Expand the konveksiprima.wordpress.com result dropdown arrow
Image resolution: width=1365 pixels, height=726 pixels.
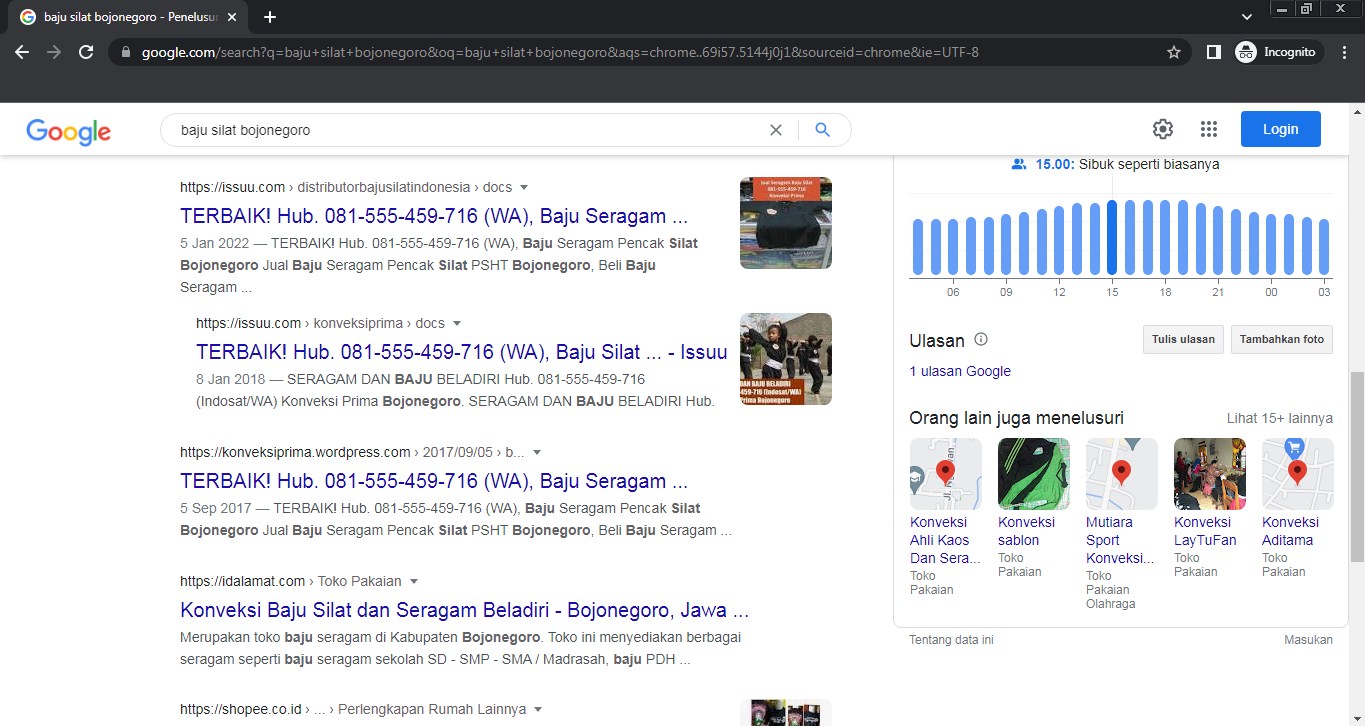coord(537,452)
